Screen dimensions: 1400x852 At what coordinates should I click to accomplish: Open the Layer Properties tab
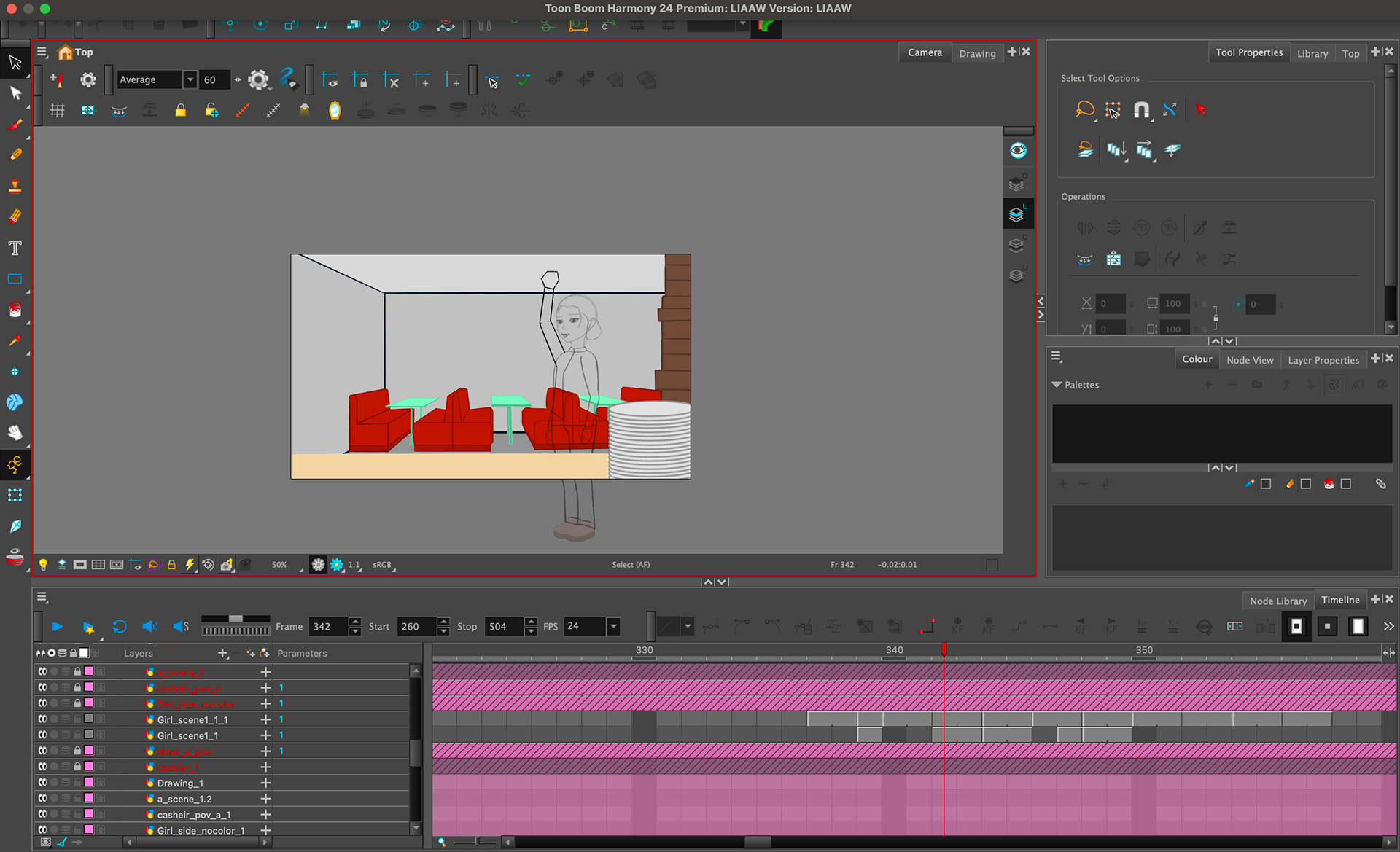1323,360
